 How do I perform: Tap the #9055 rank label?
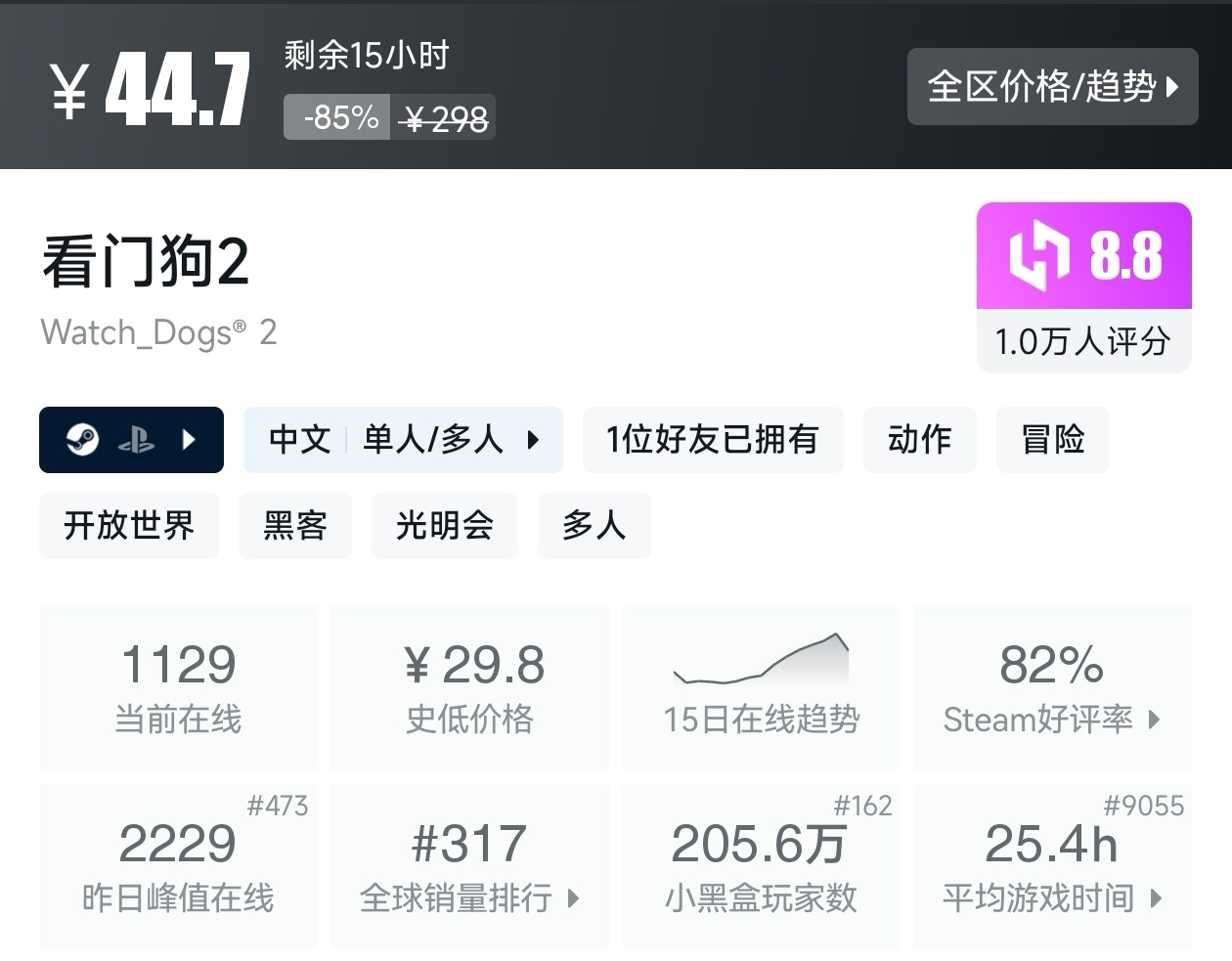click(x=1143, y=806)
